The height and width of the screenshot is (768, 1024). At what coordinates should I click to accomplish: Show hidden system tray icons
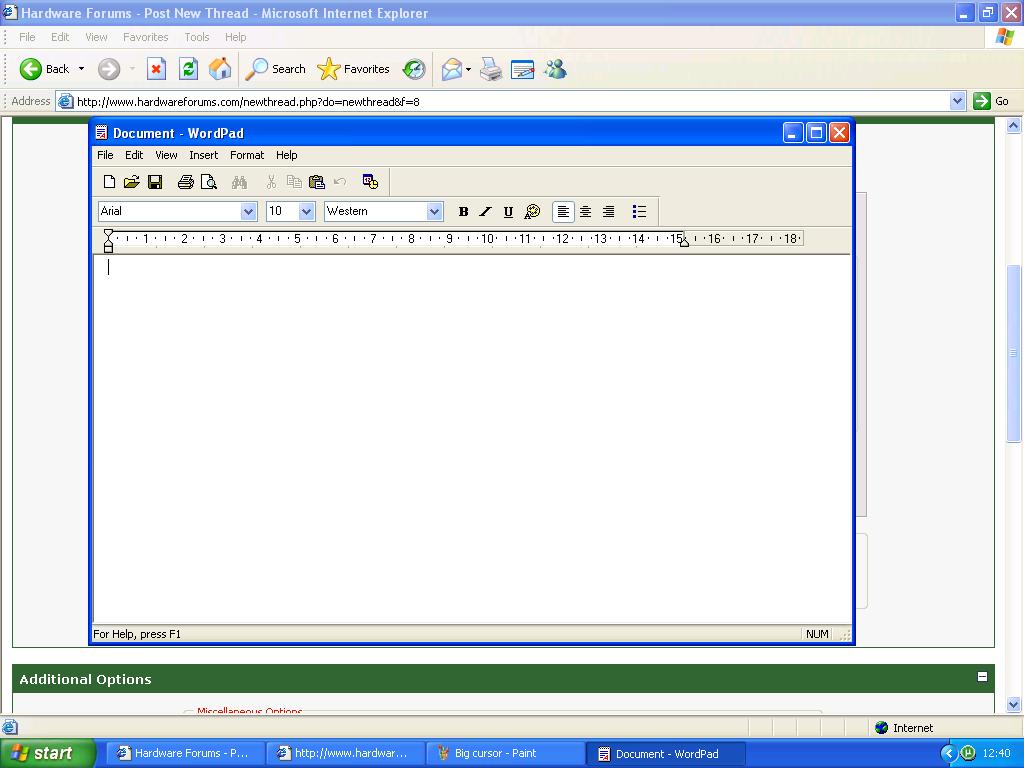pyautogui.click(x=949, y=753)
